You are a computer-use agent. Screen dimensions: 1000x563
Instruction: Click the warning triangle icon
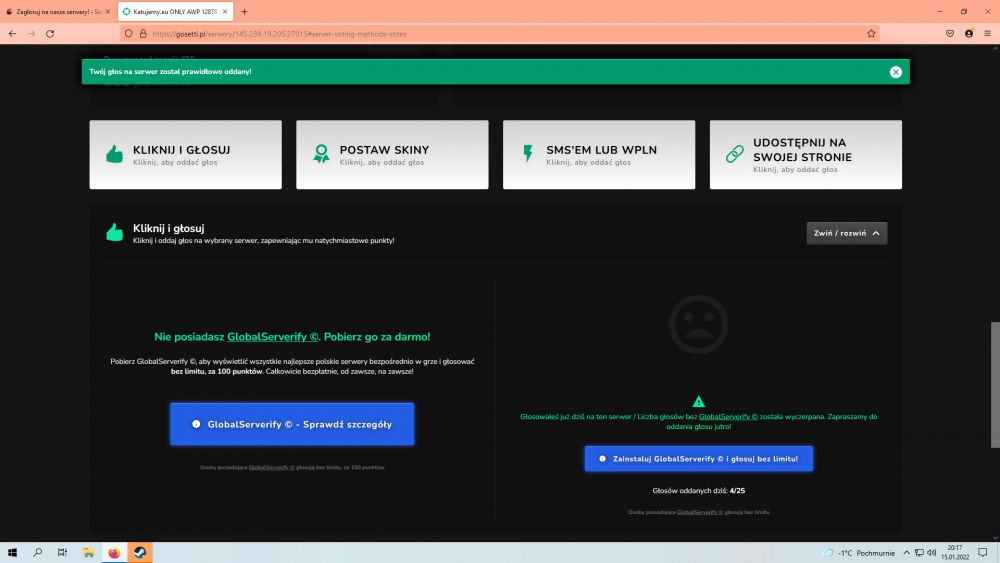click(x=698, y=401)
